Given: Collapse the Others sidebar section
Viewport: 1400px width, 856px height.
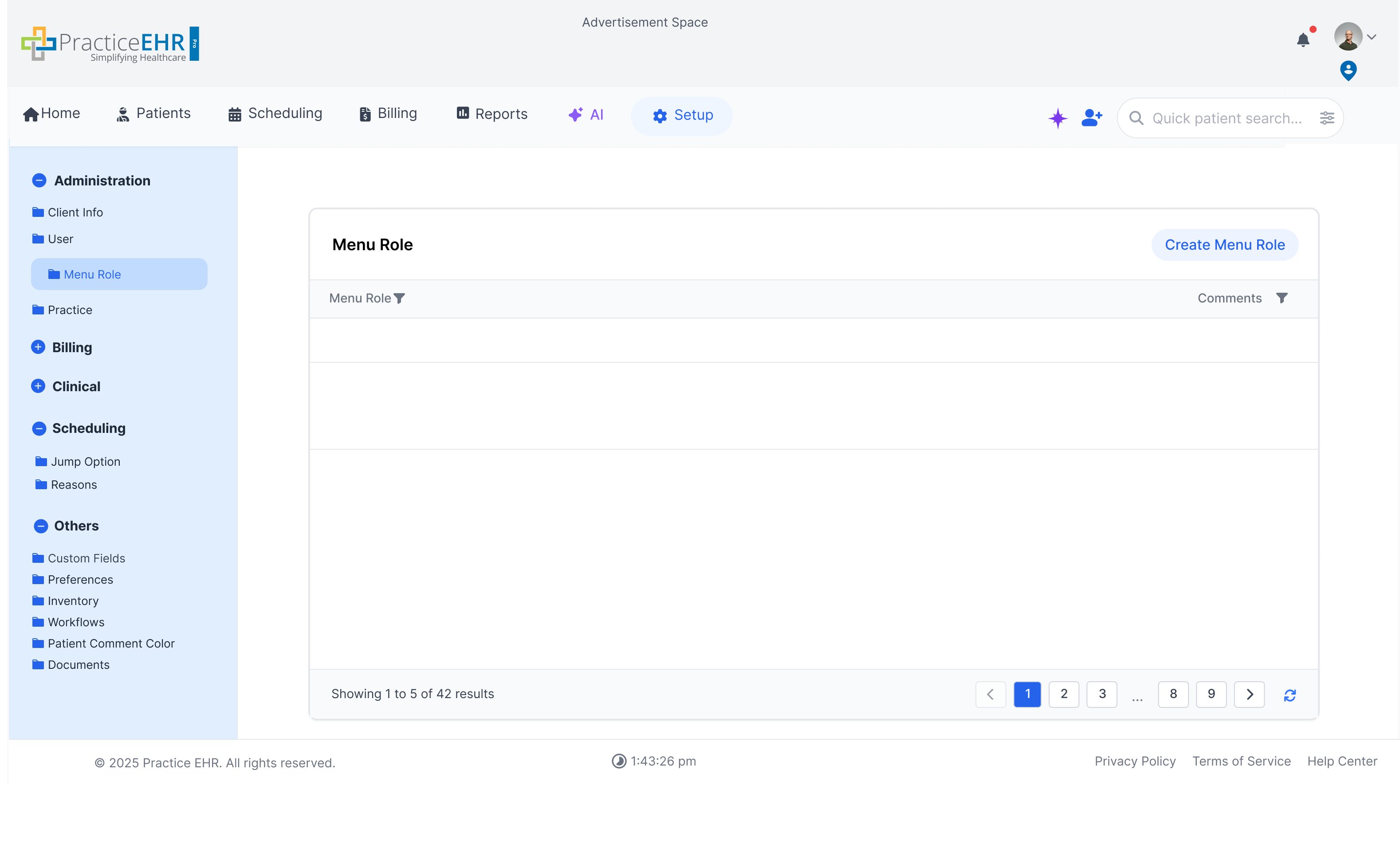Looking at the screenshot, I should [x=41, y=526].
